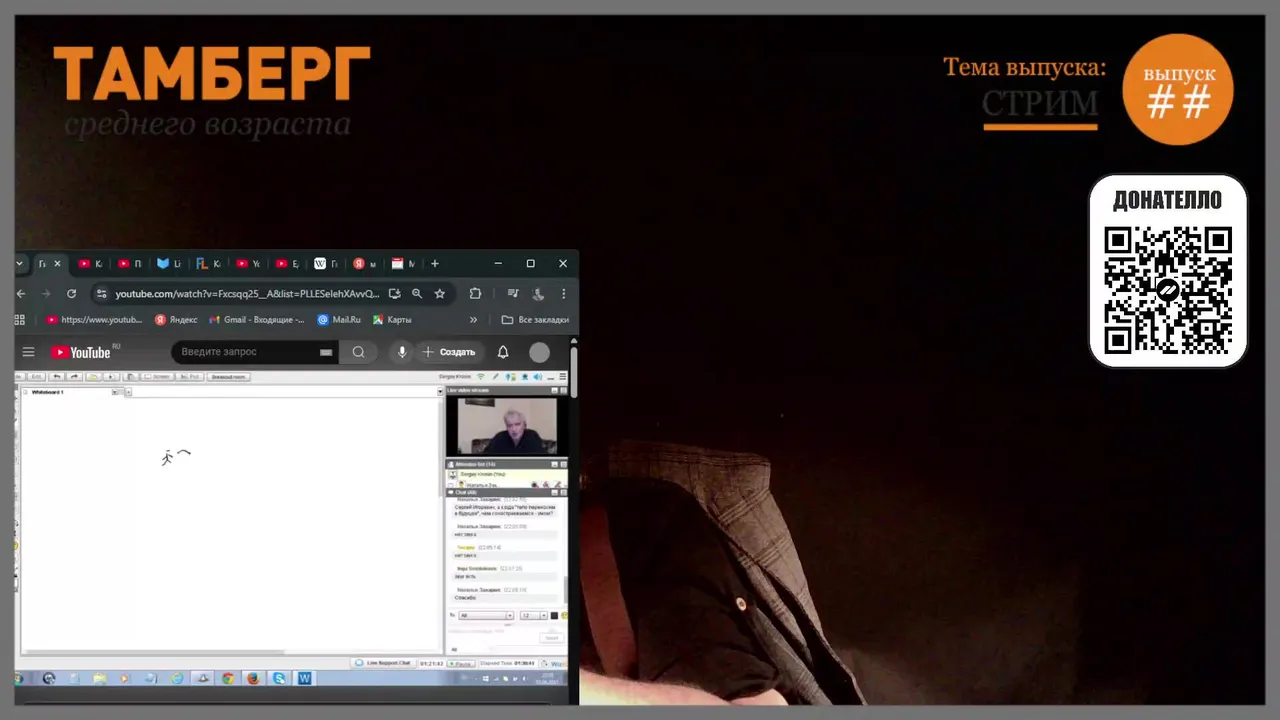The image size is (1280, 720).
Task: Start voice search with microphone
Action: point(402,352)
